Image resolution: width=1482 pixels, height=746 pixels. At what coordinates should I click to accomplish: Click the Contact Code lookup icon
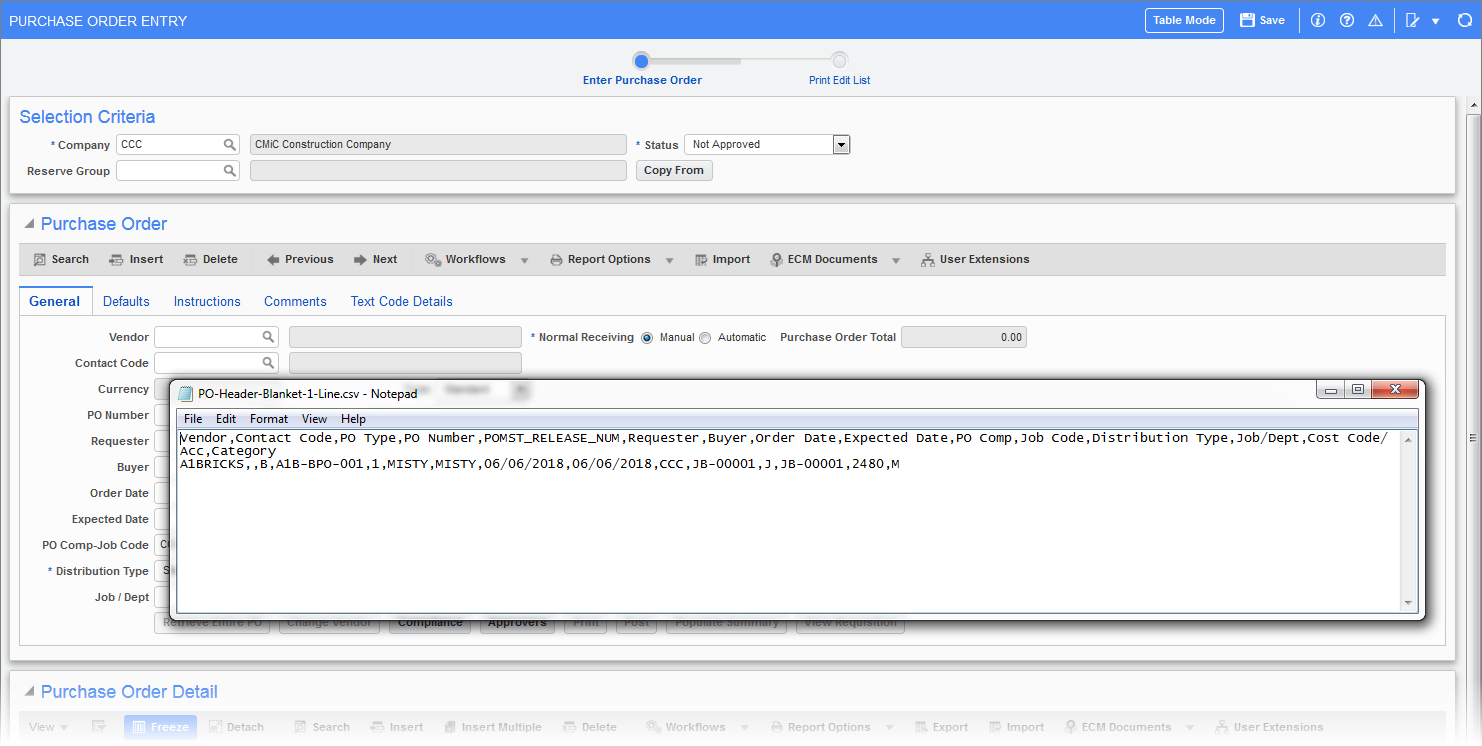point(268,363)
